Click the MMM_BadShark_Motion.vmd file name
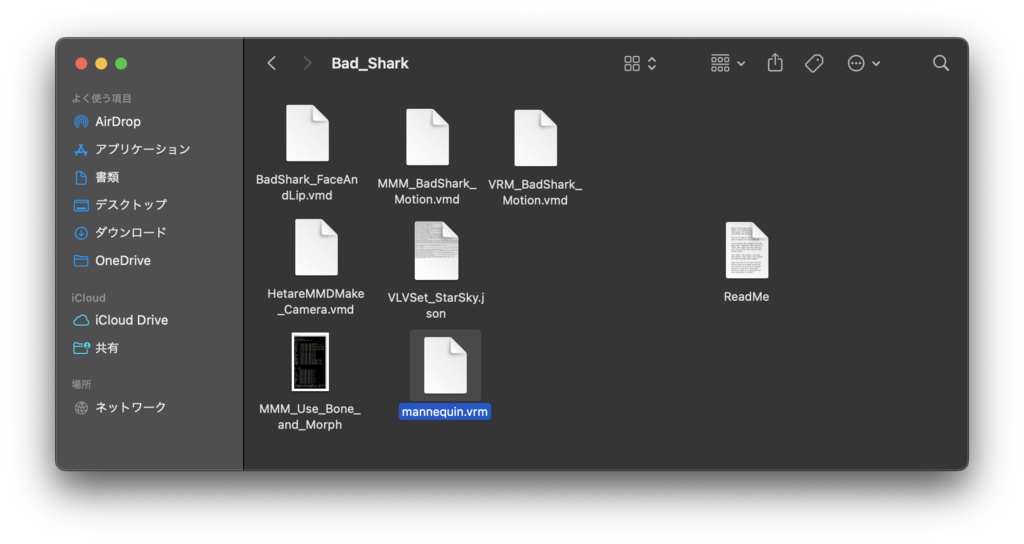The image size is (1024, 544). (427, 191)
